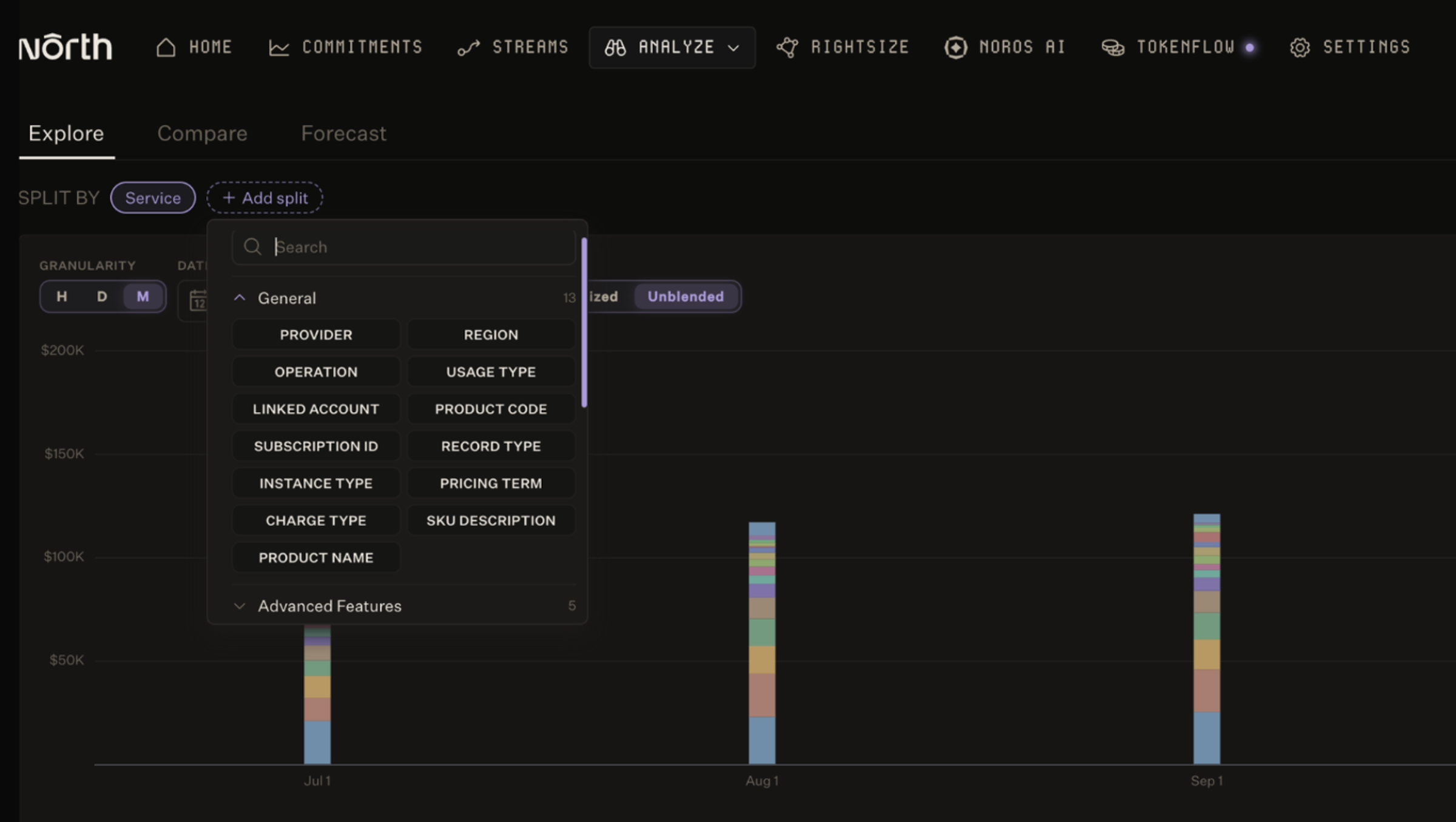
Task: Click the Service split pill
Action: pyautogui.click(x=153, y=198)
